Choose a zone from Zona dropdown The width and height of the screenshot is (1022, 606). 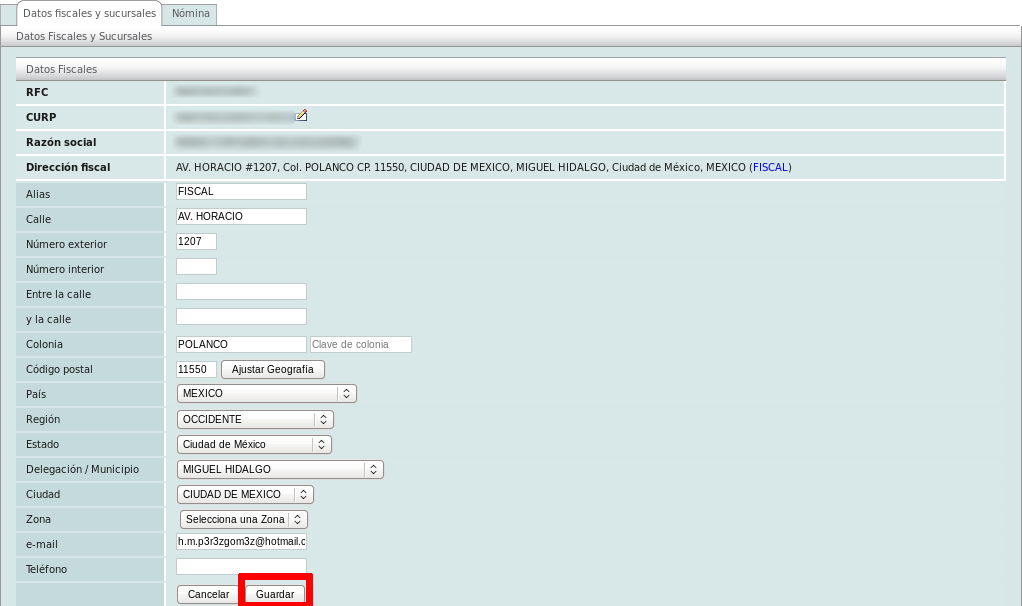pos(244,519)
